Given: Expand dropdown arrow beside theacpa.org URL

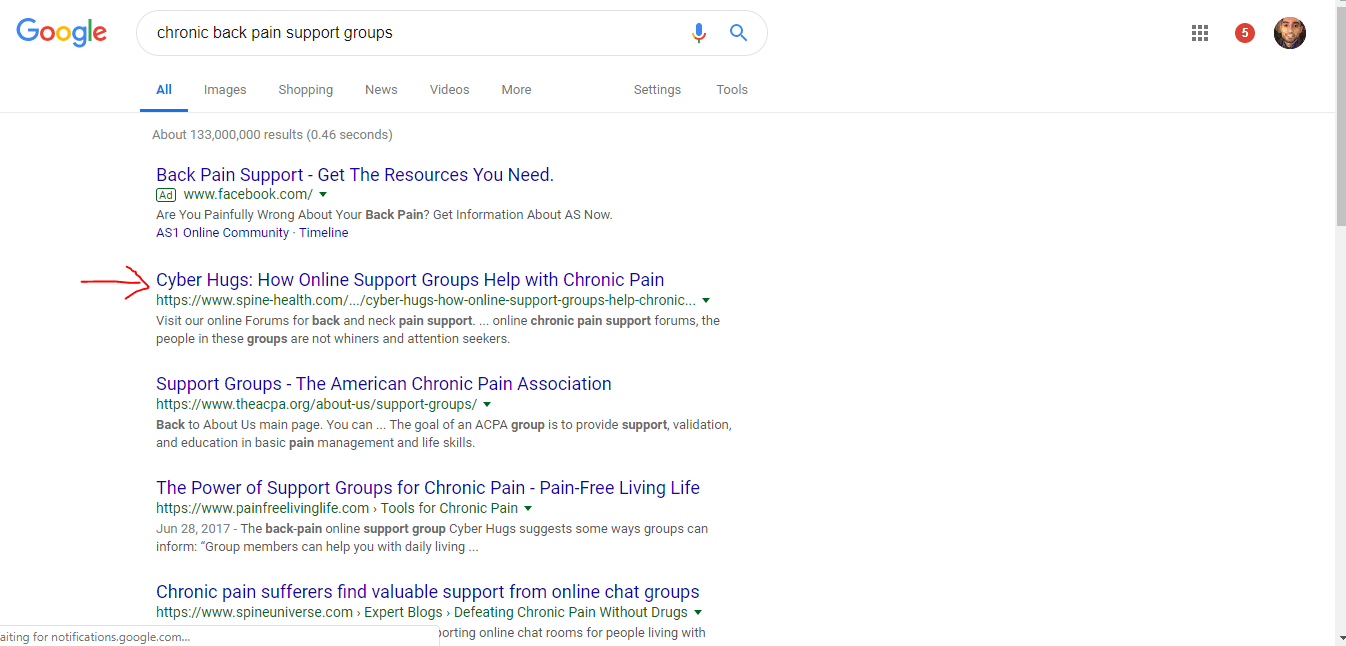Looking at the screenshot, I should [487, 405].
